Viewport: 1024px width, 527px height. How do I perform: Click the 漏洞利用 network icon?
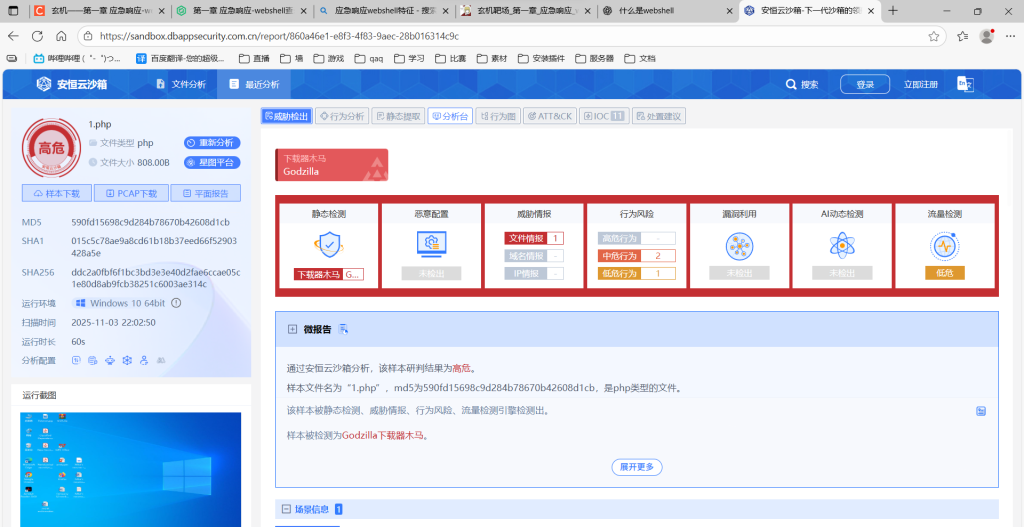739,244
